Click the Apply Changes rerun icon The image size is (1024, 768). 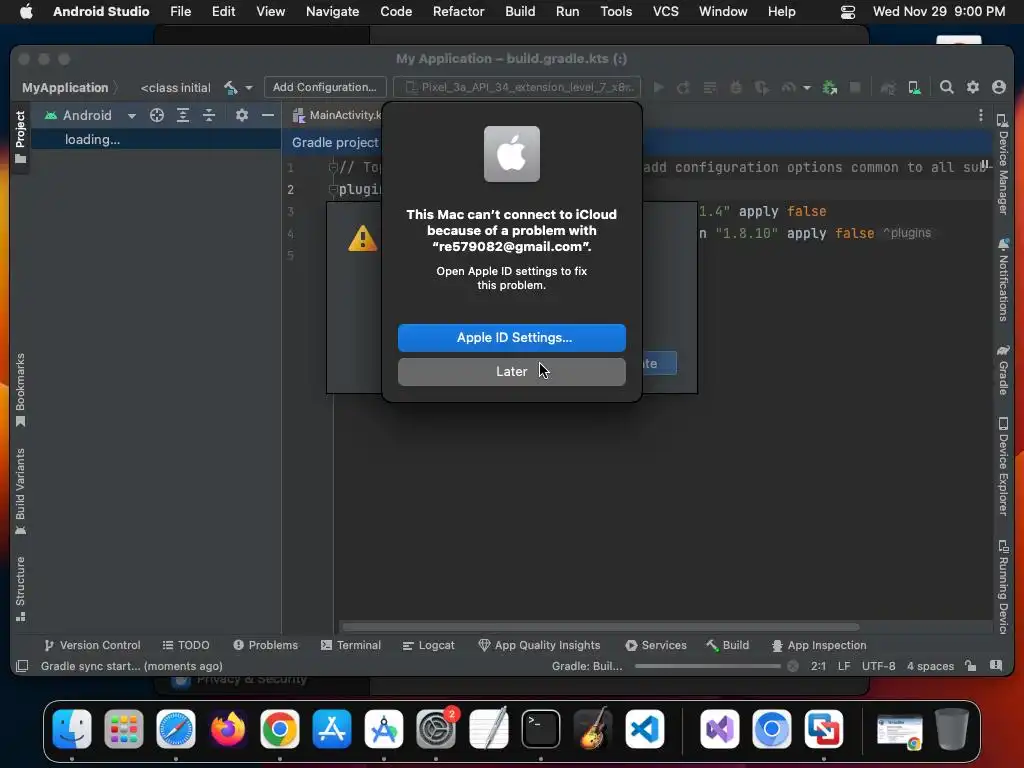(x=683, y=88)
